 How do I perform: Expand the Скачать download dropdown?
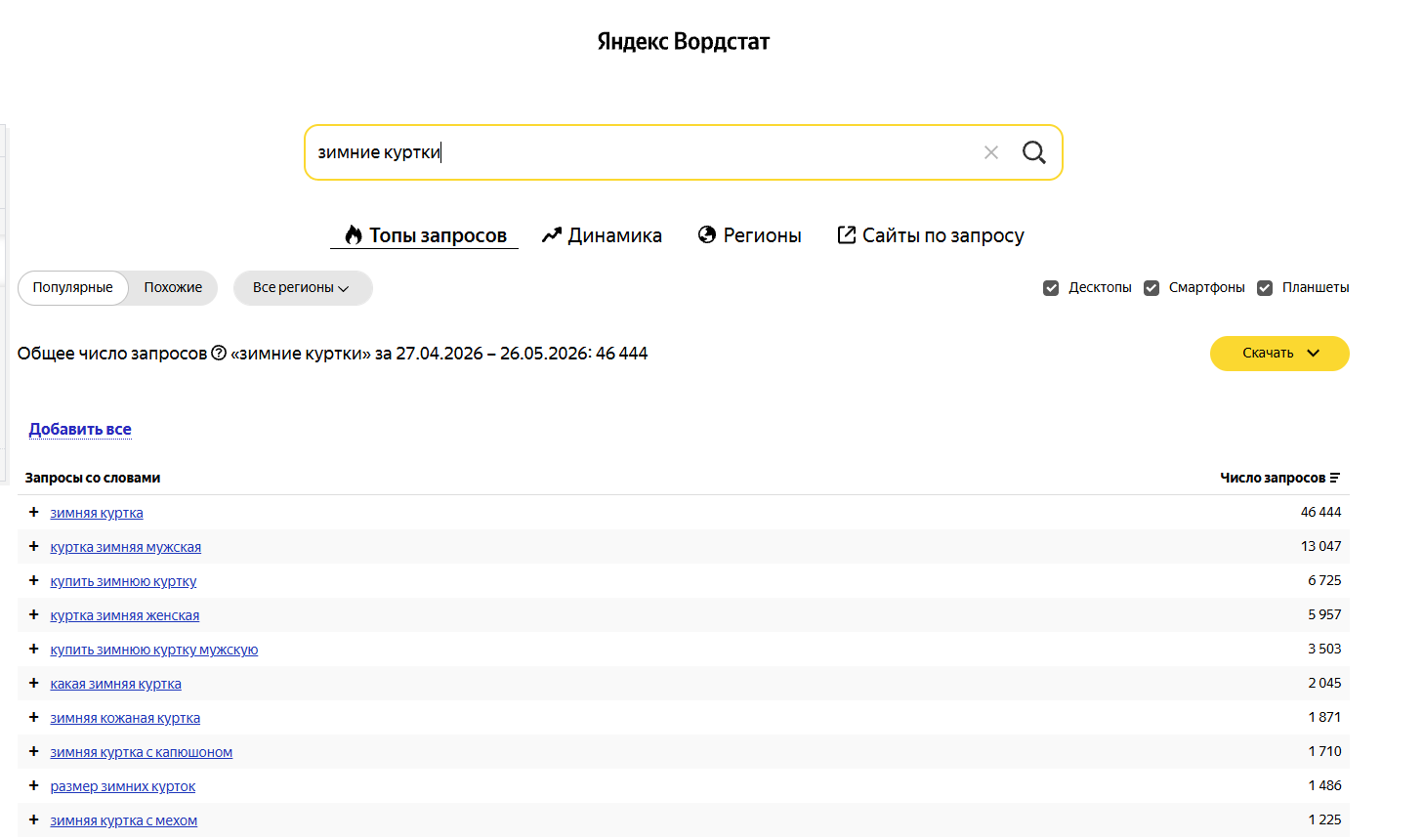1279,354
